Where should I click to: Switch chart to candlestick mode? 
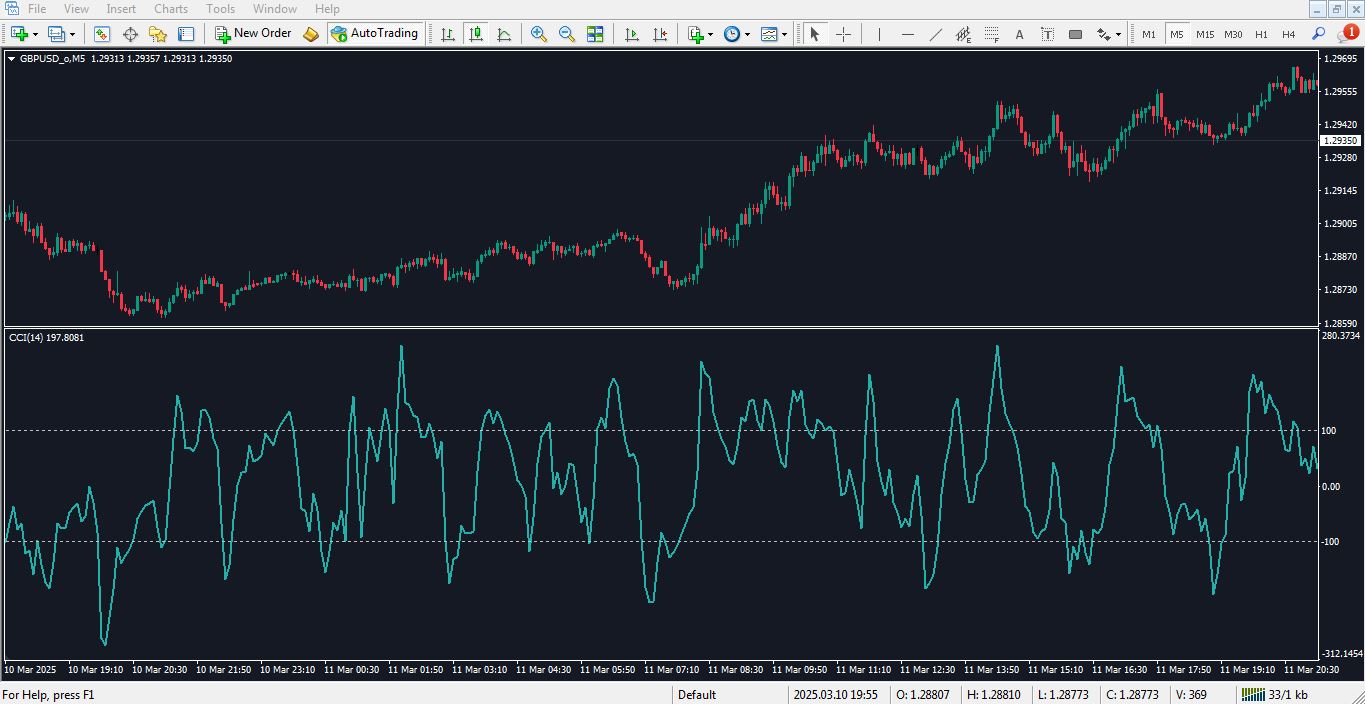[x=476, y=34]
